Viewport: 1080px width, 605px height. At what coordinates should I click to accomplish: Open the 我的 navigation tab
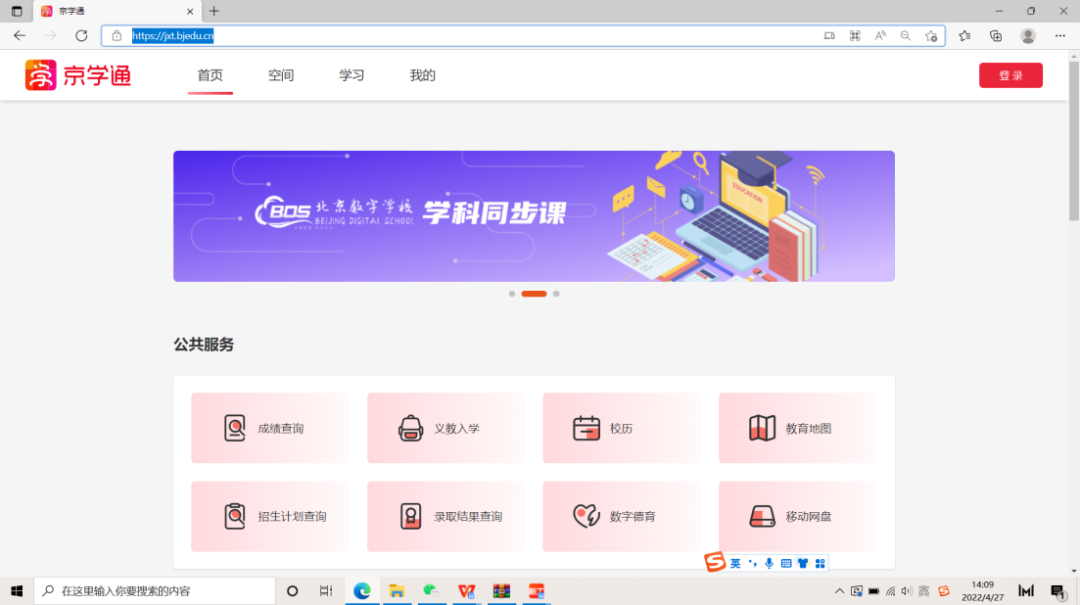(x=422, y=75)
